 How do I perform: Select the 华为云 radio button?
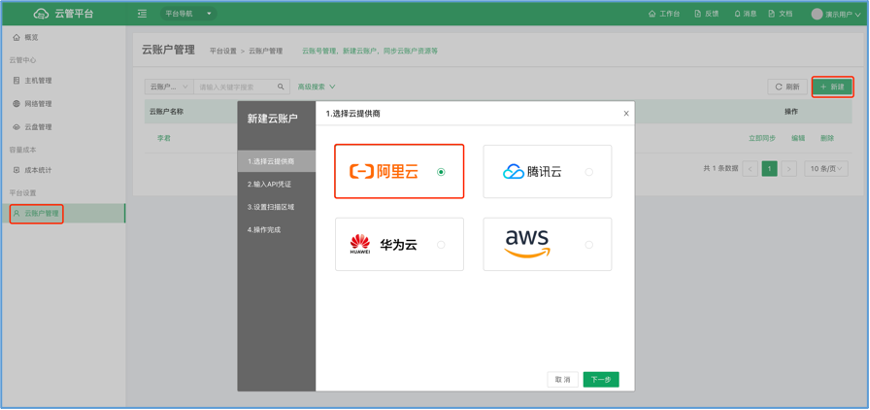[441, 245]
